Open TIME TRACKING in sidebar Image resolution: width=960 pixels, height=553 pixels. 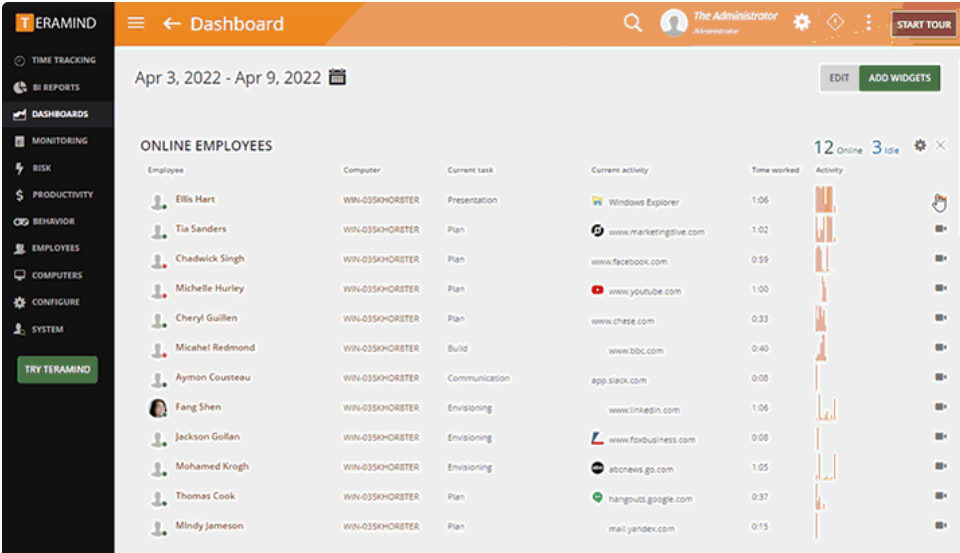[x=56, y=60]
